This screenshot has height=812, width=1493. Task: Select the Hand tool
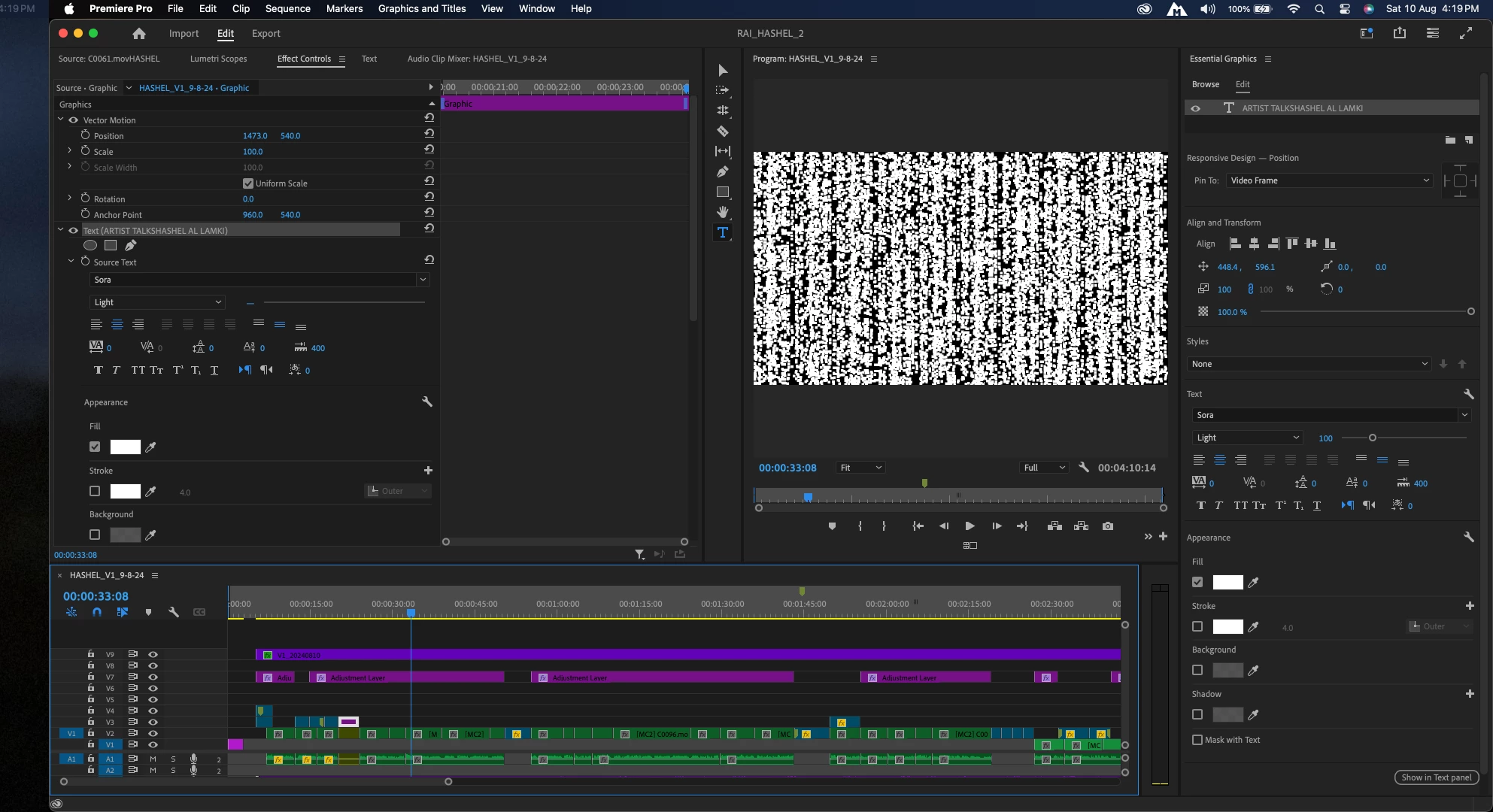(722, 212)
